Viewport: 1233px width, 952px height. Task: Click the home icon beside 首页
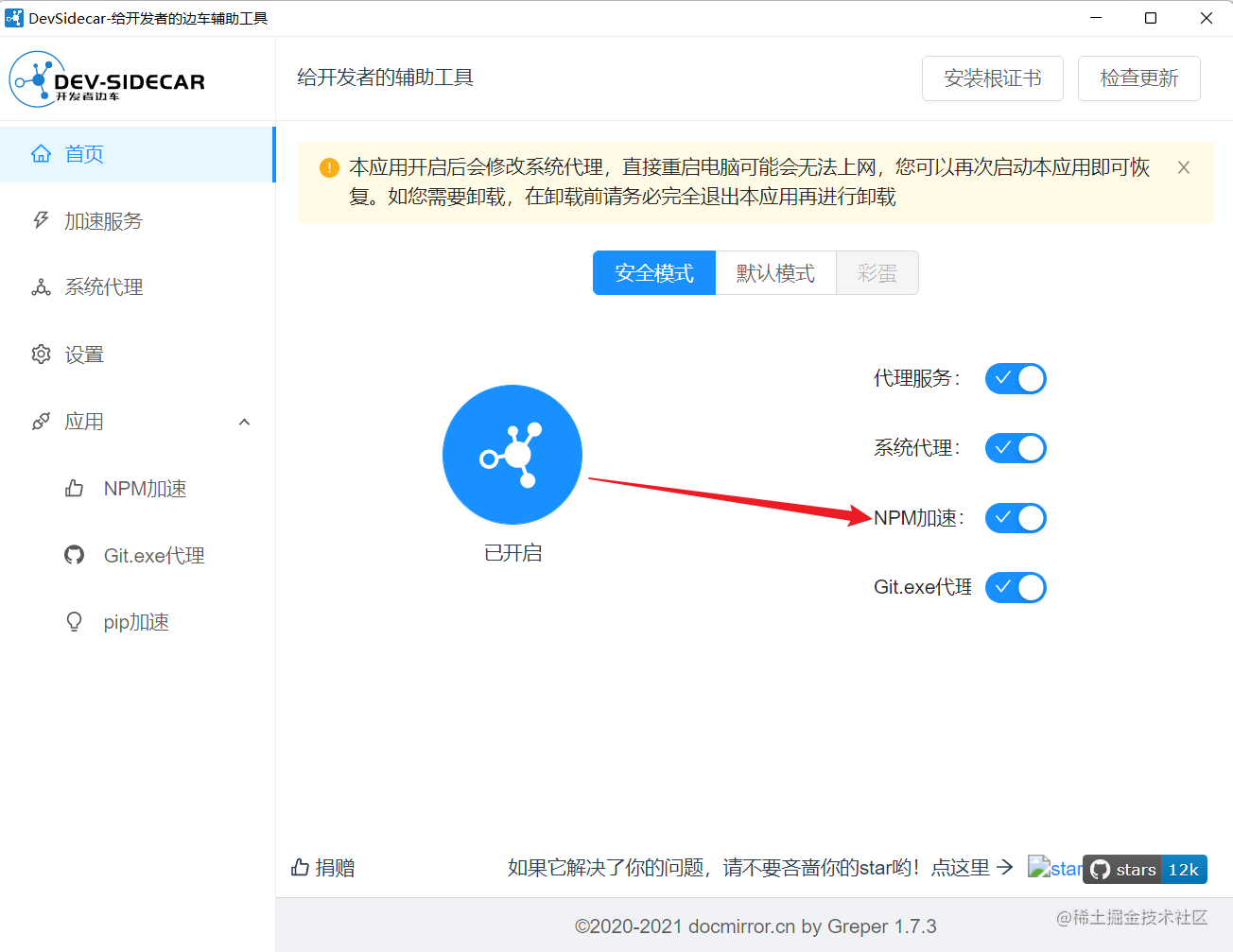tap(41, 153)
